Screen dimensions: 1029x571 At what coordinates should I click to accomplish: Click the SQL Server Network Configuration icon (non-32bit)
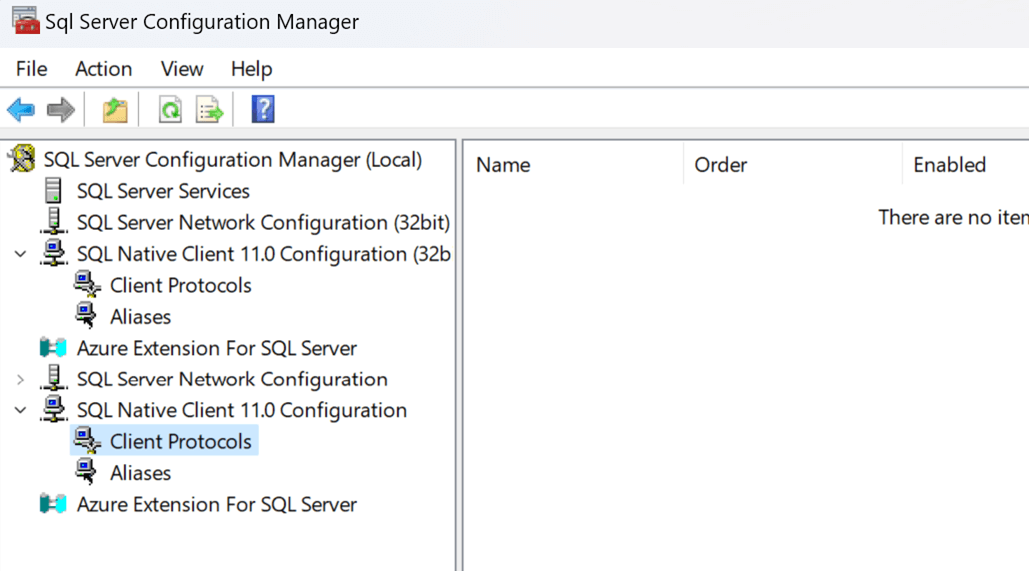[54, 379]
